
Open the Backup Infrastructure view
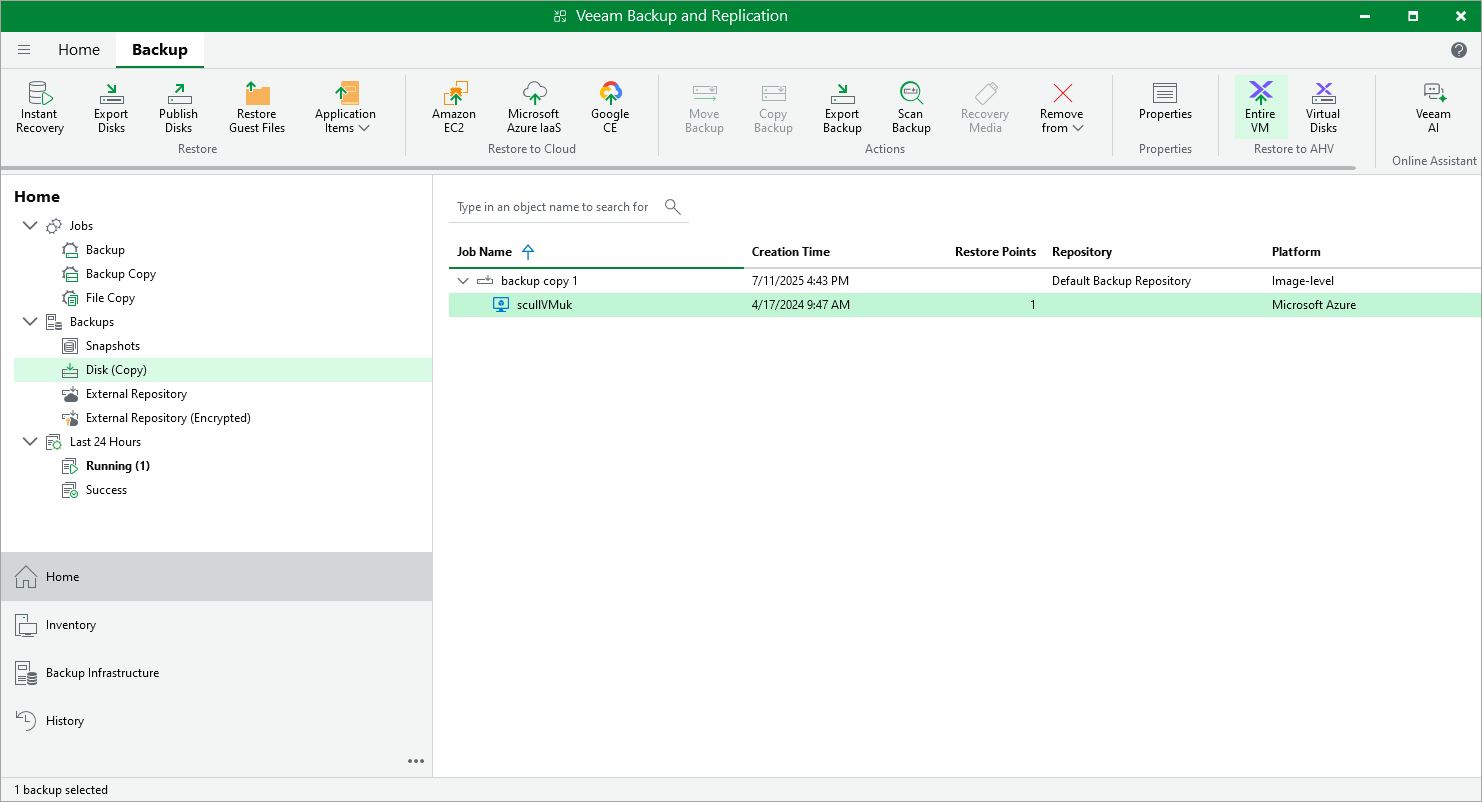[x=216, y=673]
